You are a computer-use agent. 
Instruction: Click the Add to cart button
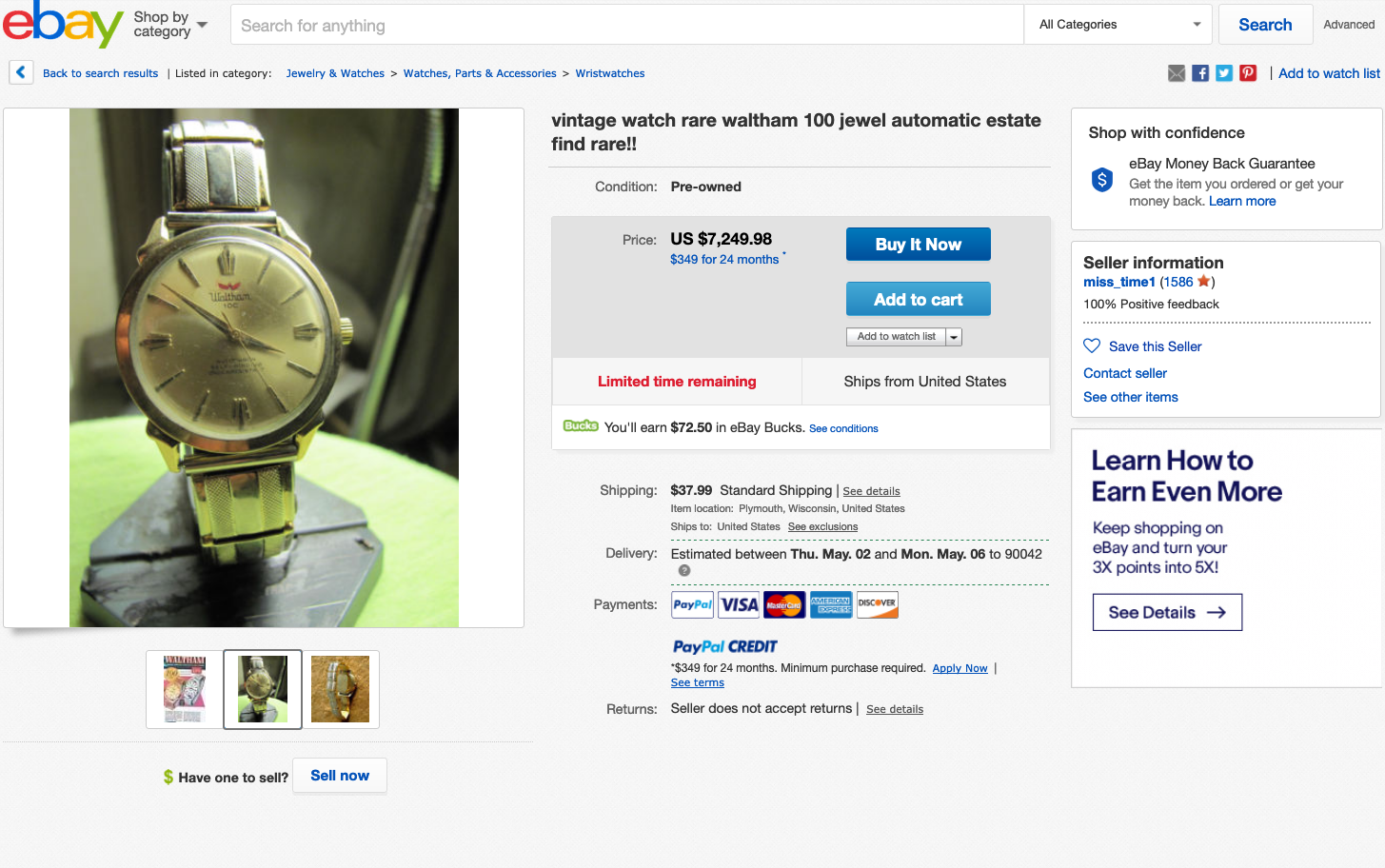pos(918,300)
